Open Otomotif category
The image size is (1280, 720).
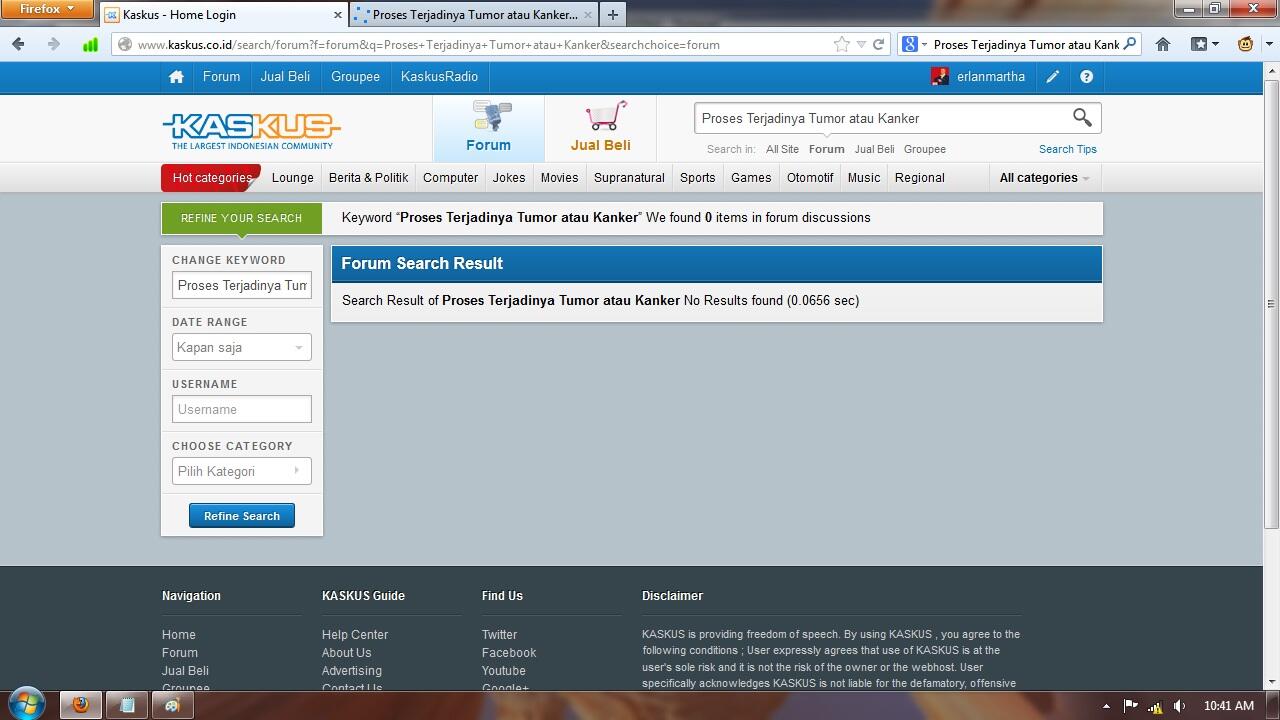[x=810, y=178]
